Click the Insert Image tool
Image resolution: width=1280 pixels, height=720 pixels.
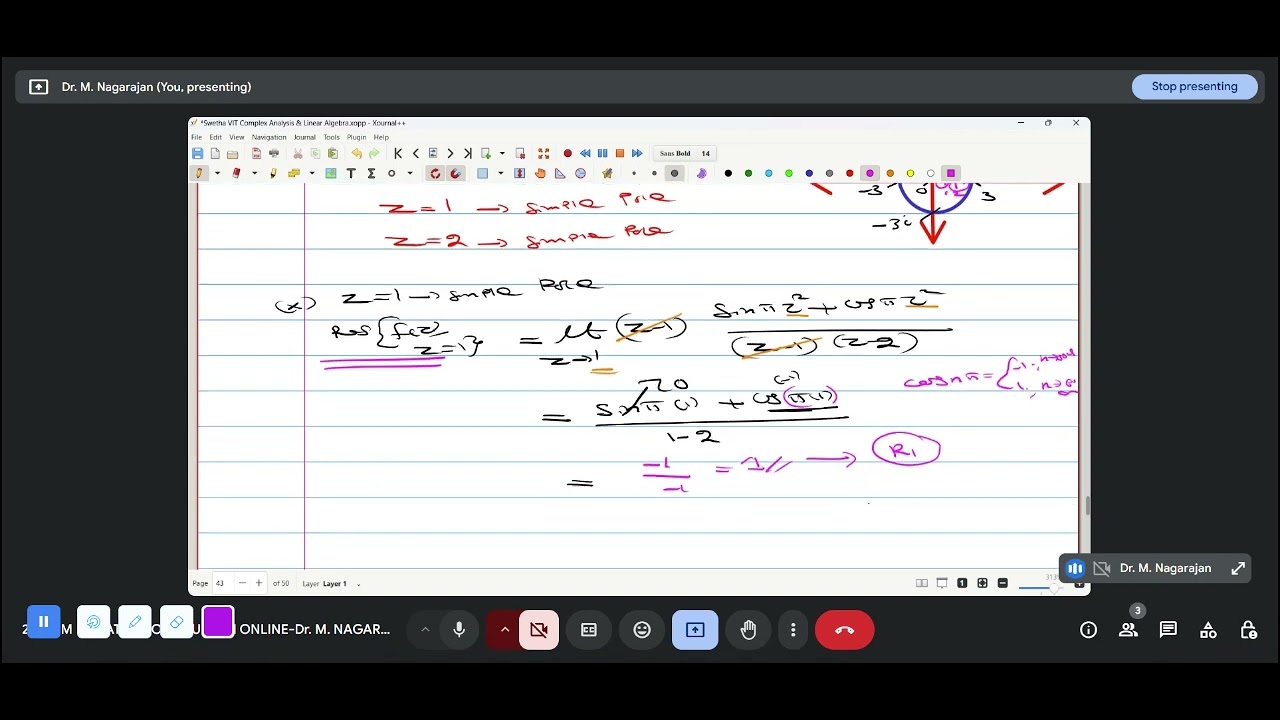click(x=331, y=173)
